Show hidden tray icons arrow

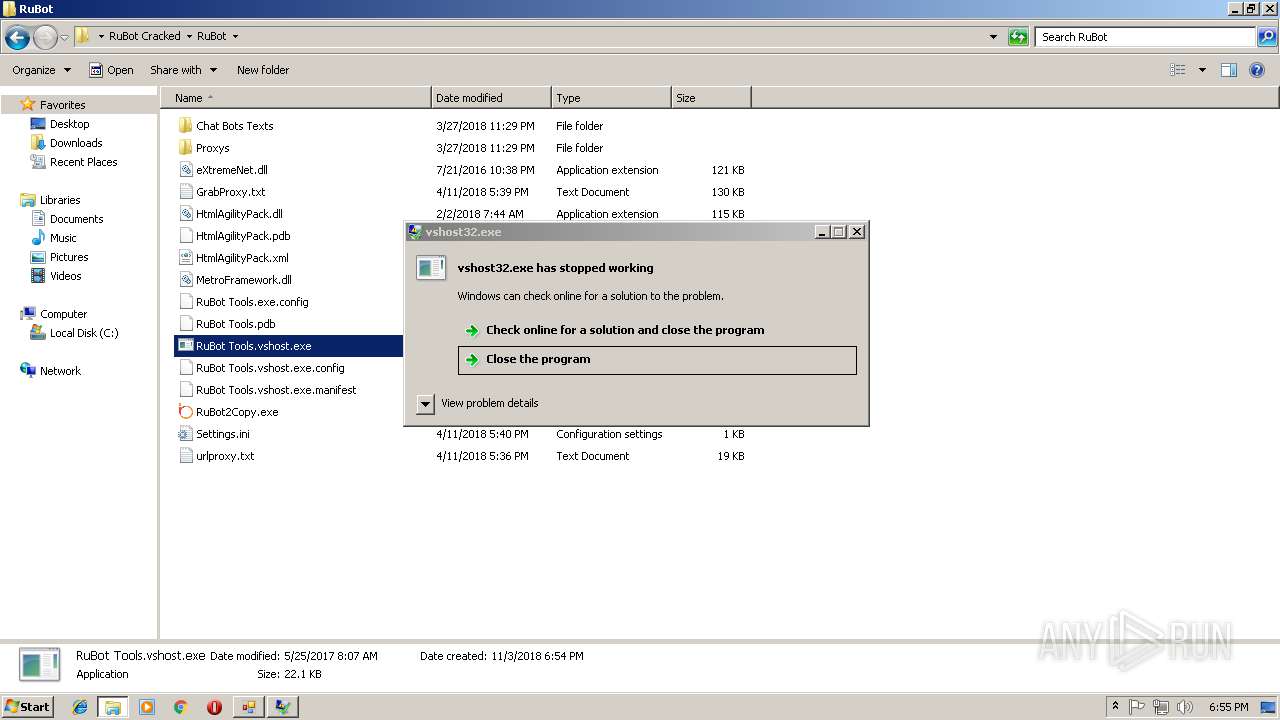pos(1115,707)
